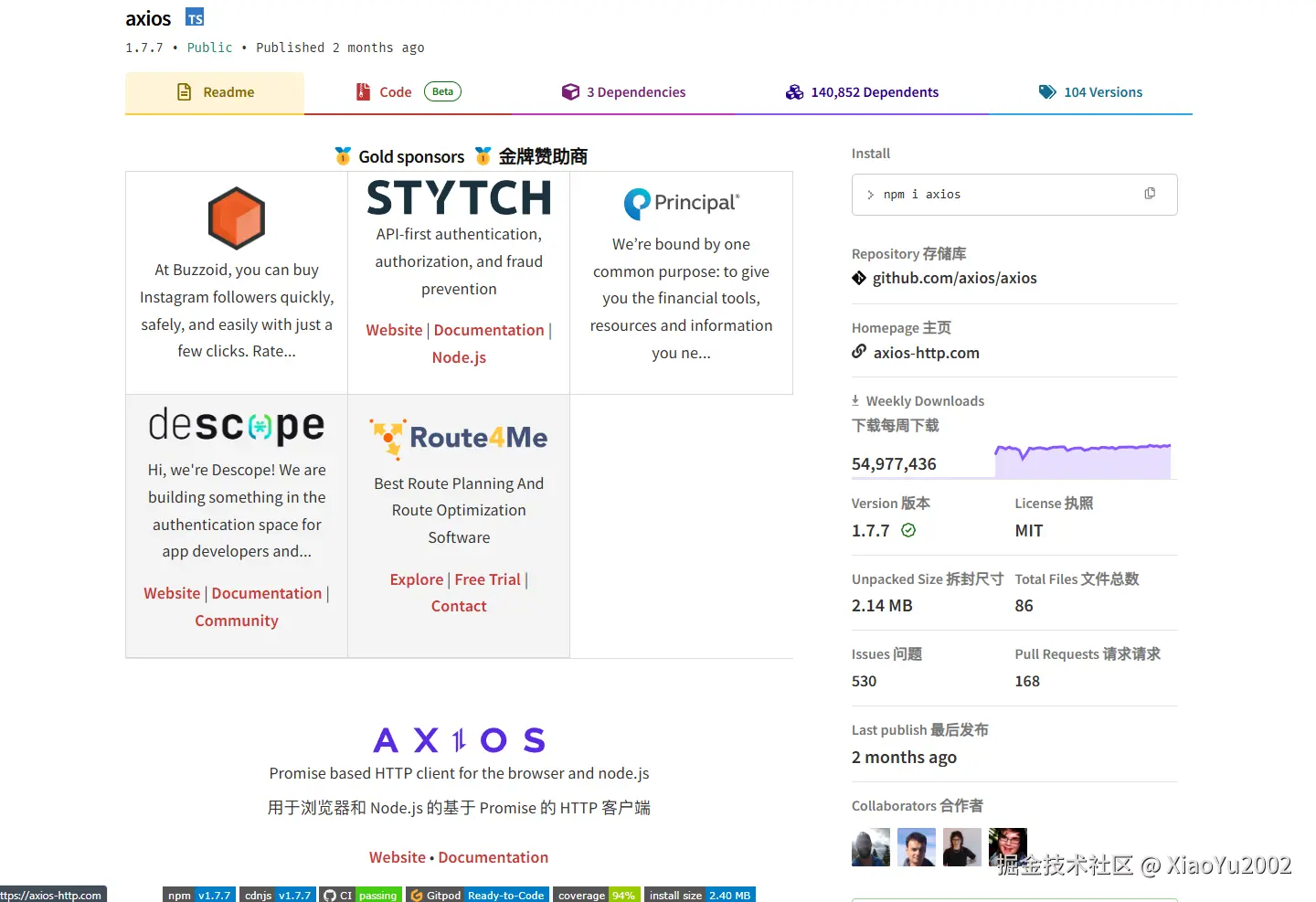
Task: Open Stytch Documentation link
Action: pyautogui.click(x=489, y=330)
